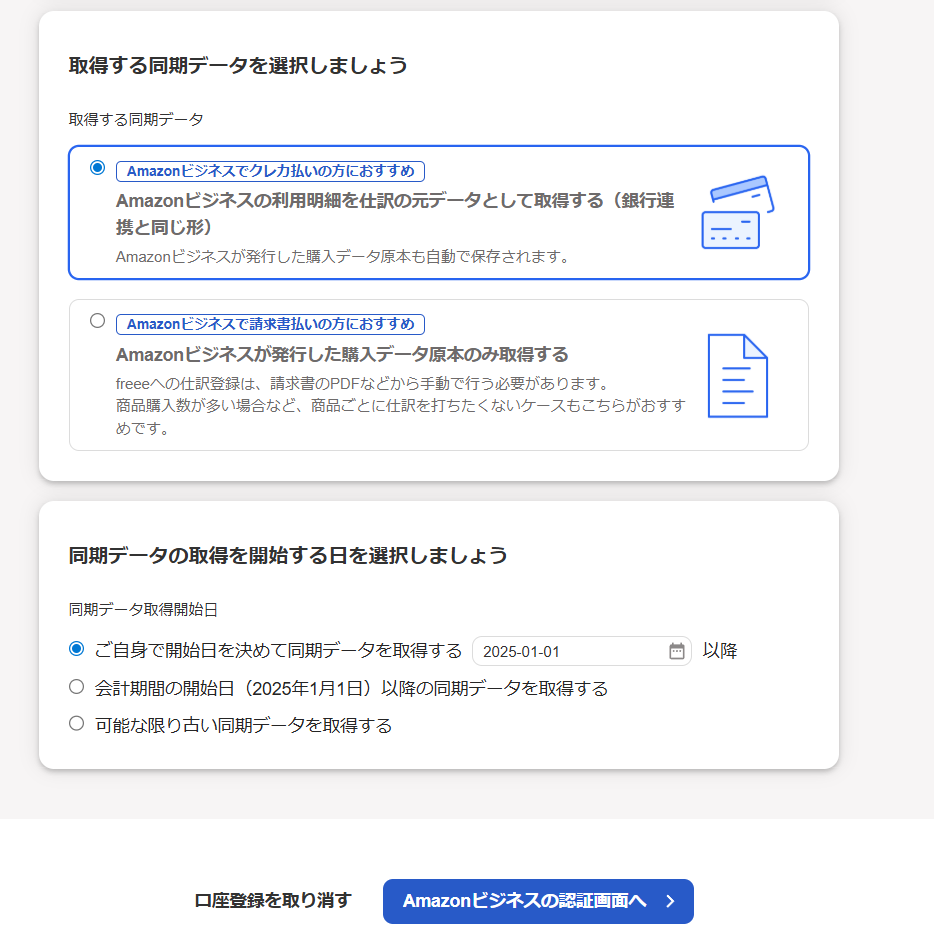Click the heading Amazonビジネスが発行した購入データ原本のみ取得する

click(342, 355)
